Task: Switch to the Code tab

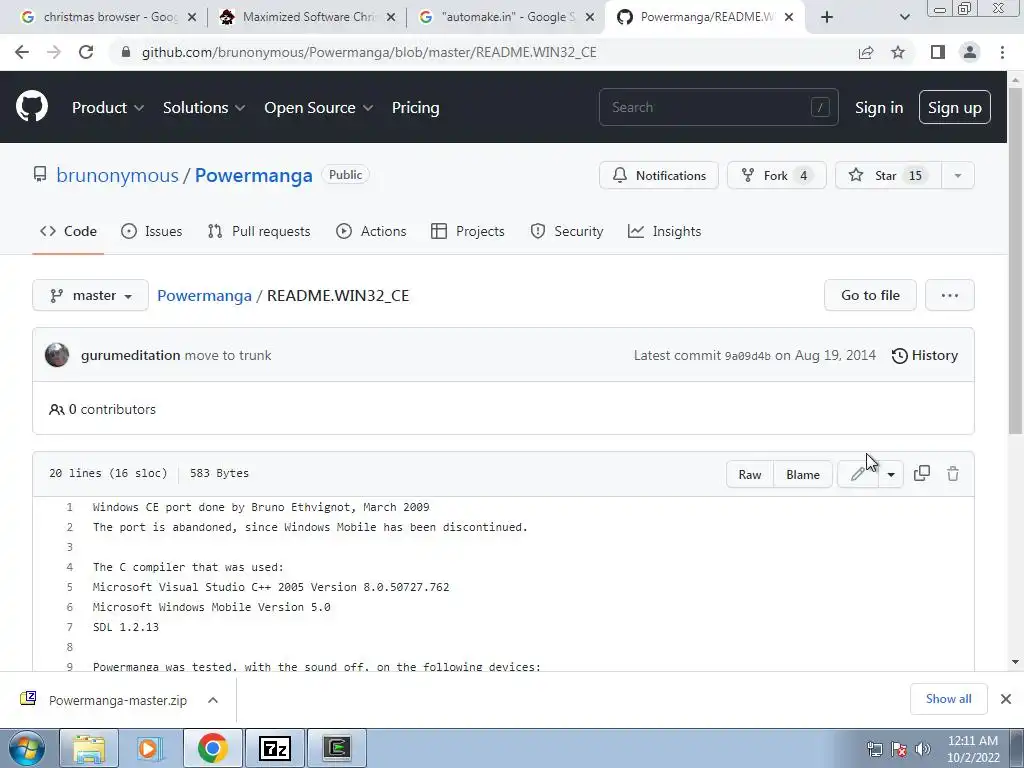Action: (x=68, y=231)
